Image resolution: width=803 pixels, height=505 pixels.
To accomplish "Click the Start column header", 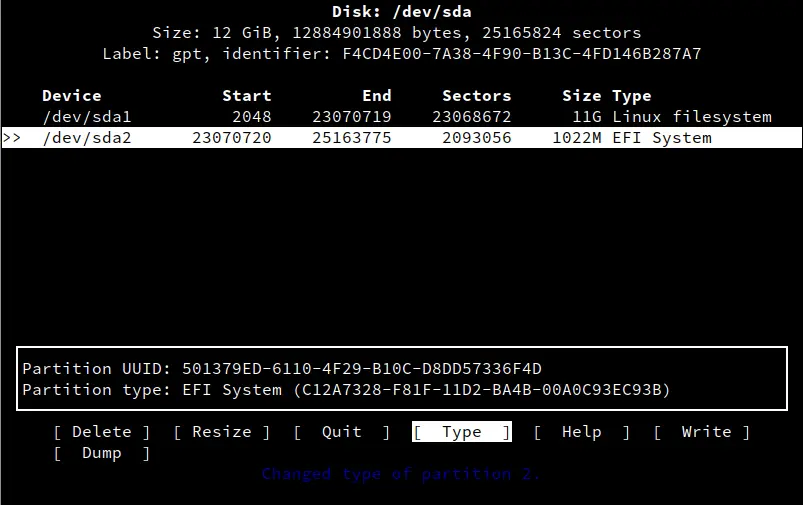I will tap(247, 96).
